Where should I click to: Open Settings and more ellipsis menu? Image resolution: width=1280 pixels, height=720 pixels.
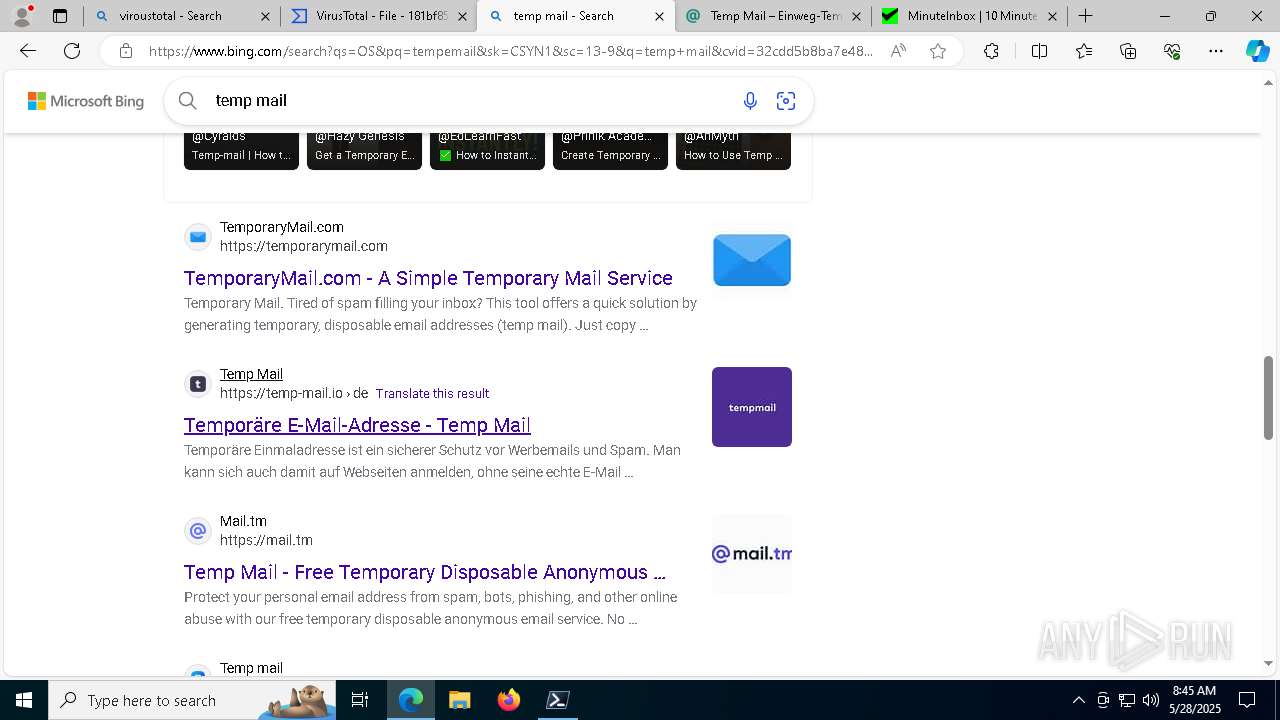tap(1216, 51)
